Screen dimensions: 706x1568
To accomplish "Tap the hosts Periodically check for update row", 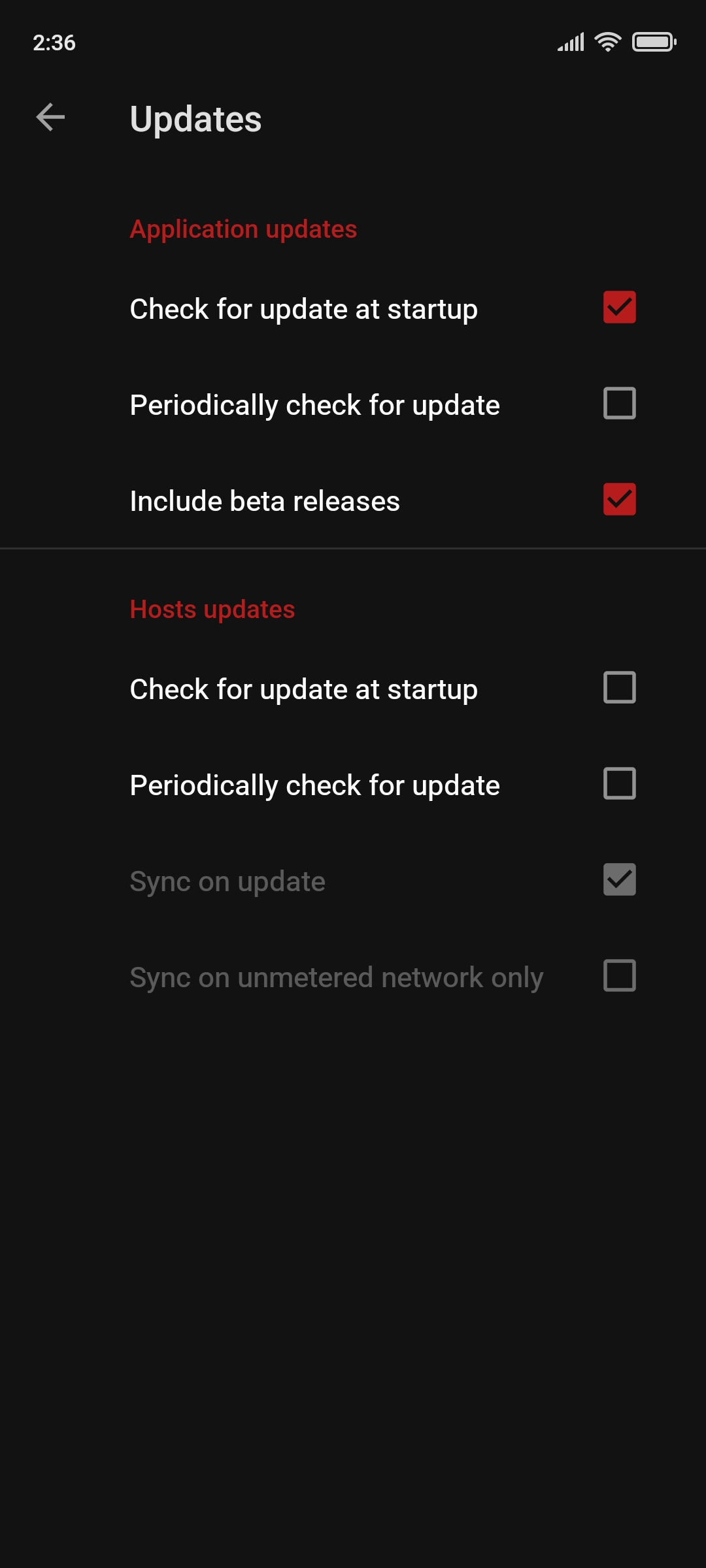I will coord(314,785).
